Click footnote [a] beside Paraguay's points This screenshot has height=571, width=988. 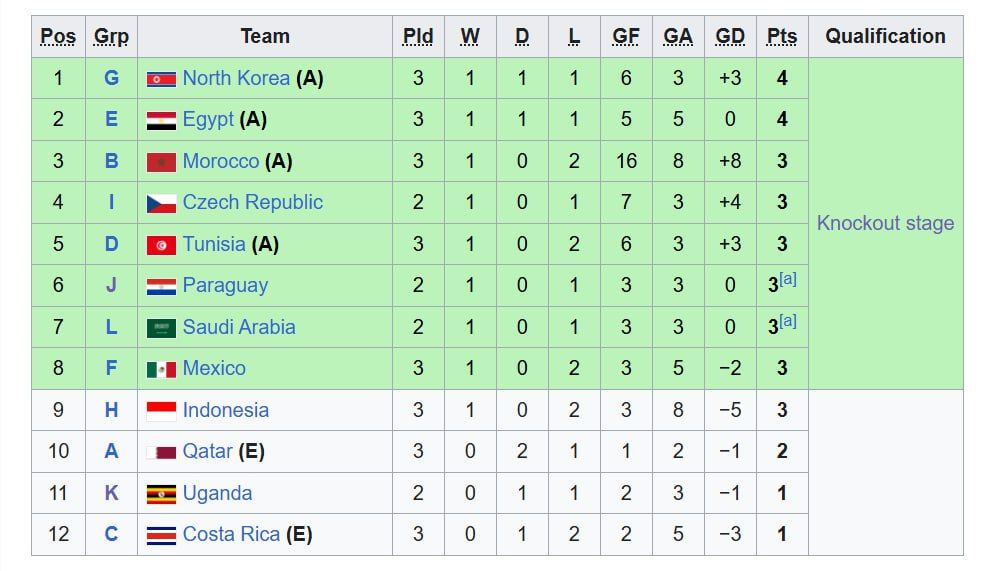pos(788,280)
